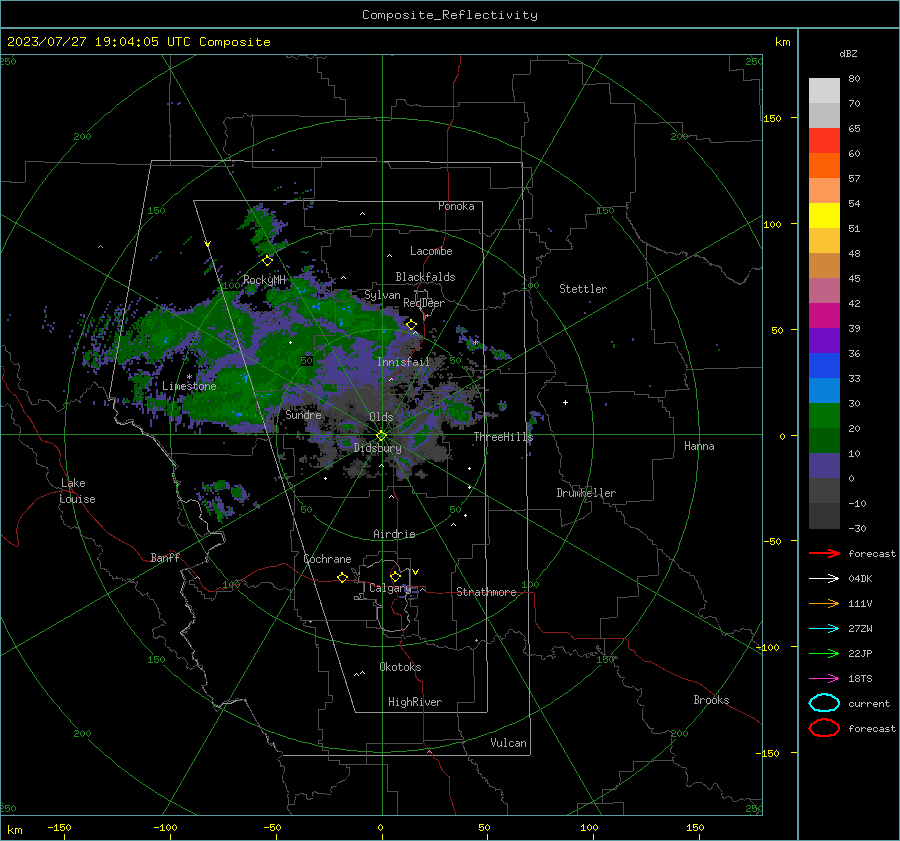Click the cyan current ellipse legend icon
Viewport: 900px width, 841px height.
pyautogui.click(x=824, y=703)
